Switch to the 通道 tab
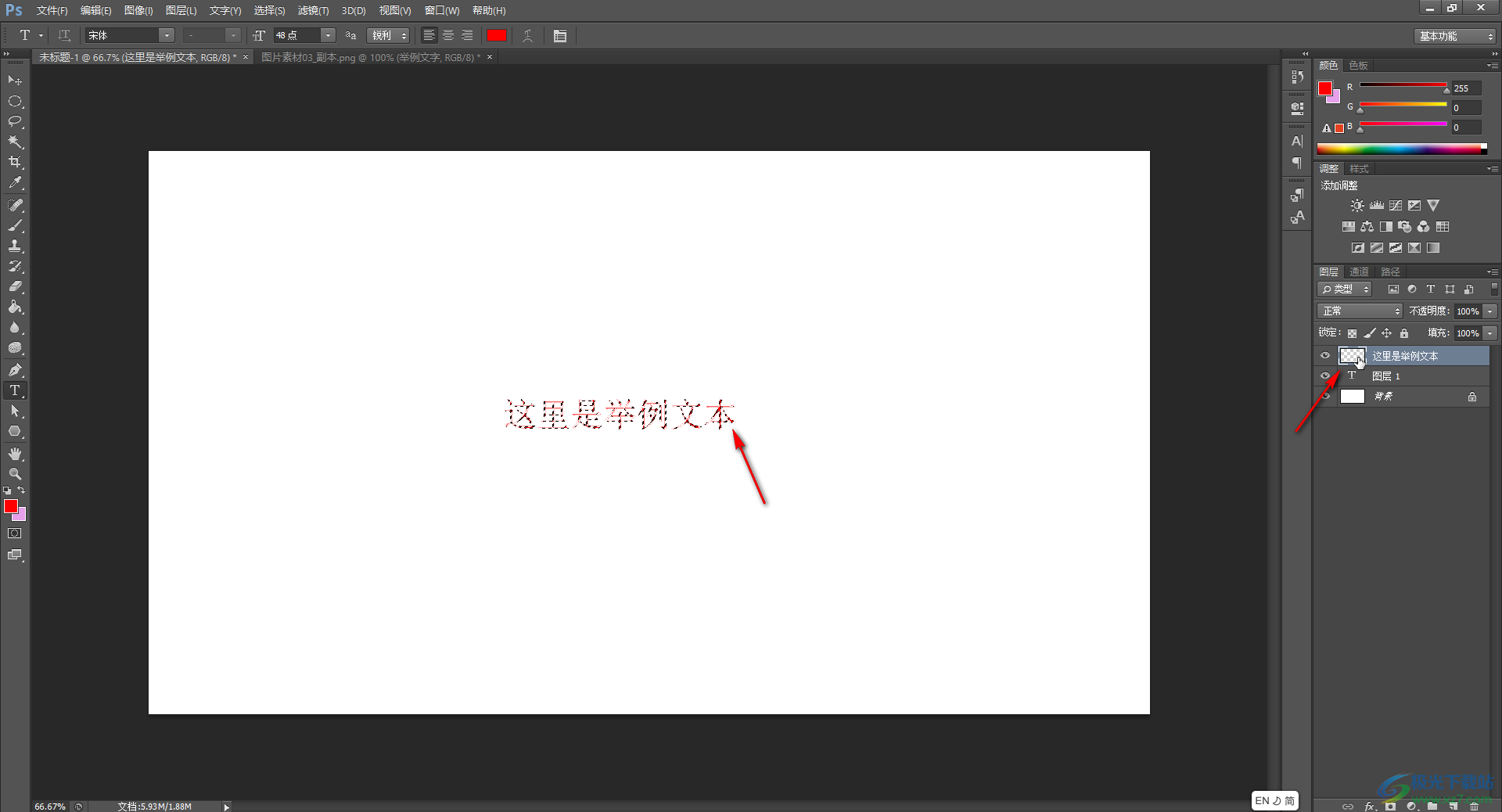 coord(1359,272)
